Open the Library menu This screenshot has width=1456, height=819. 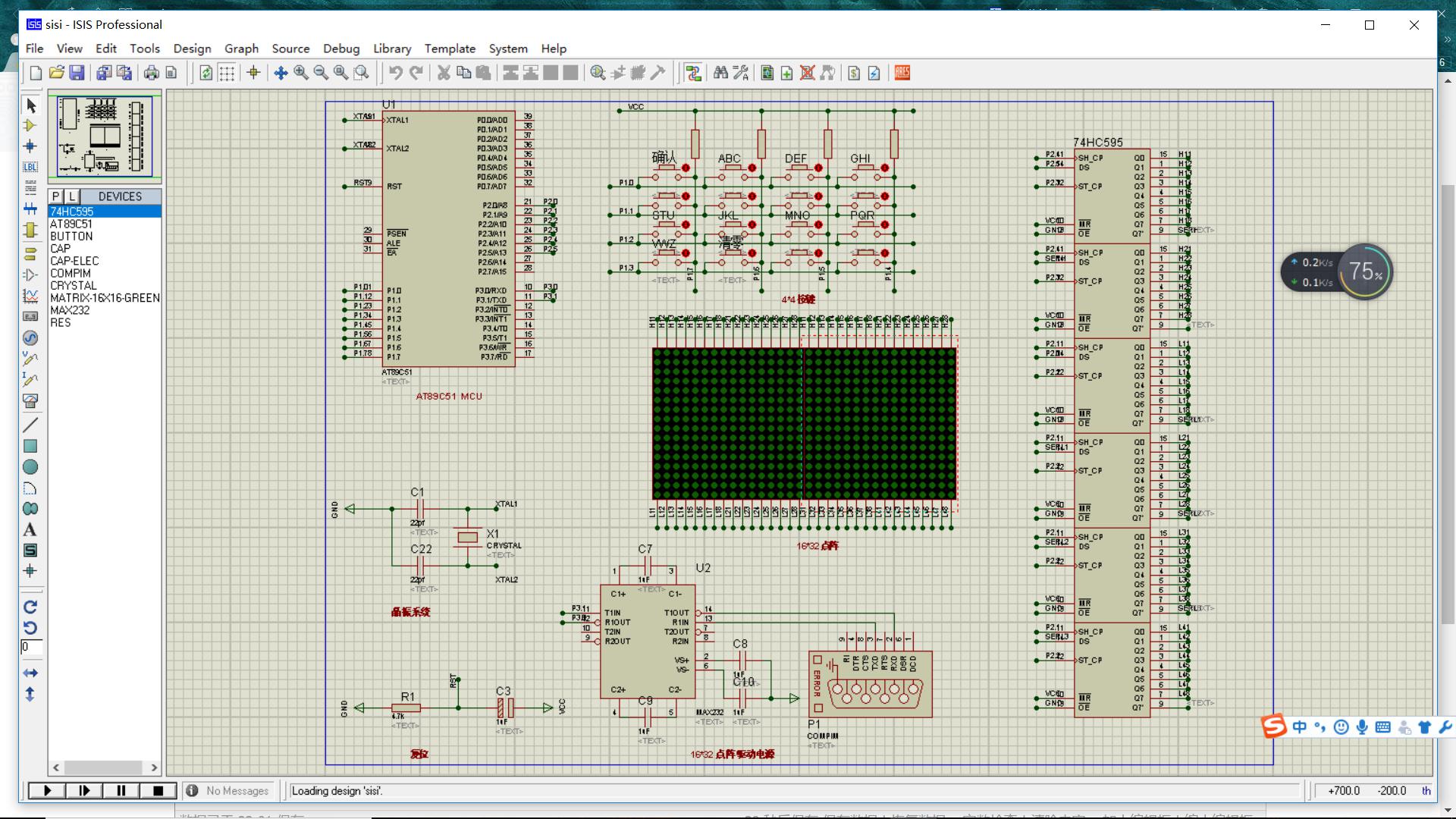[392, 49]
